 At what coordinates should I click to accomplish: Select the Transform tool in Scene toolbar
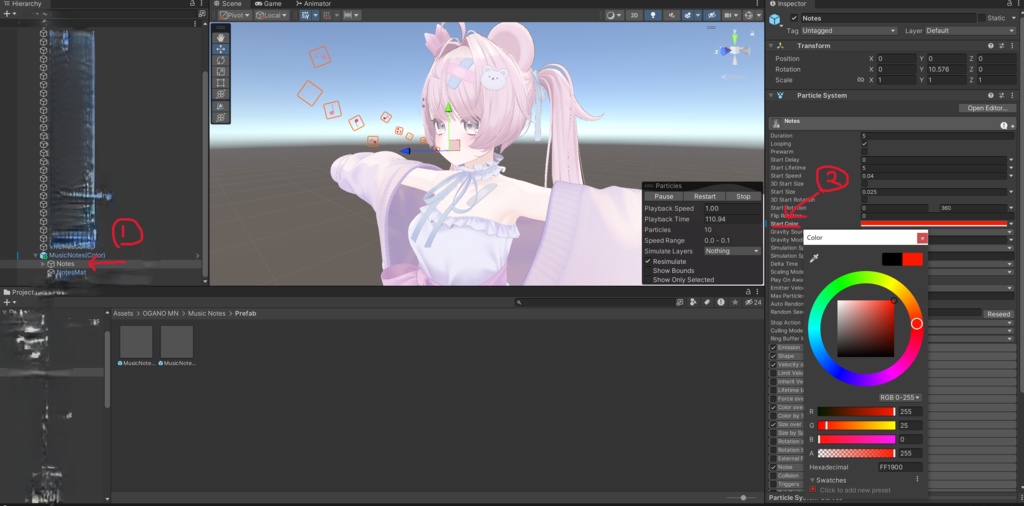pos(221,94)
